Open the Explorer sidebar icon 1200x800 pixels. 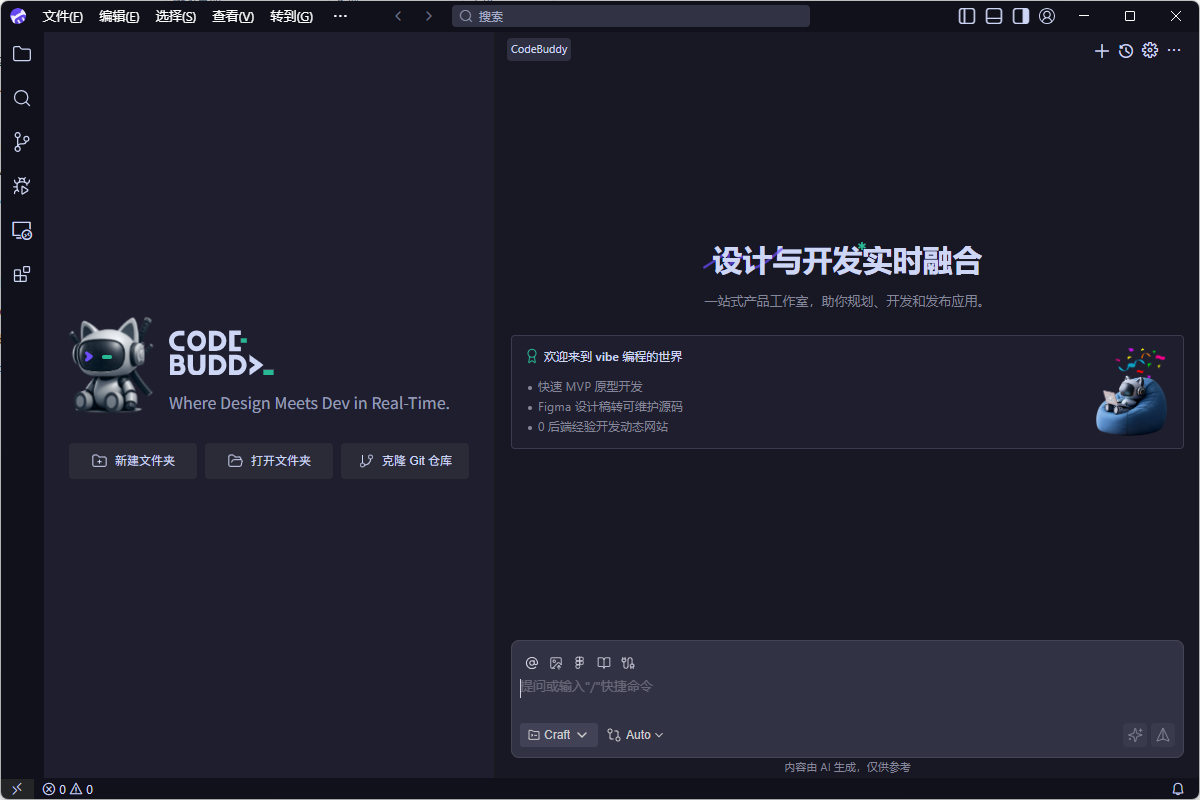[21, 54]
